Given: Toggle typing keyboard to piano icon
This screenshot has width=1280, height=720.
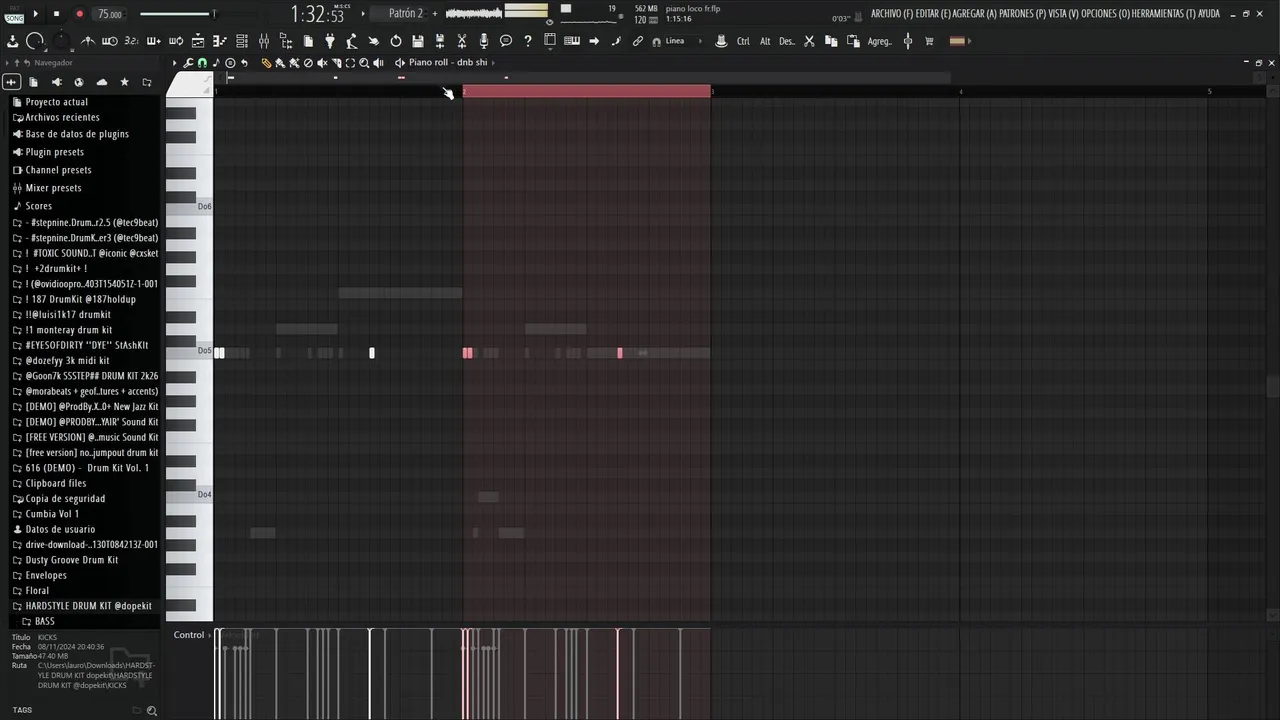Looking at the screenshot, I should (x=572, y=41).
